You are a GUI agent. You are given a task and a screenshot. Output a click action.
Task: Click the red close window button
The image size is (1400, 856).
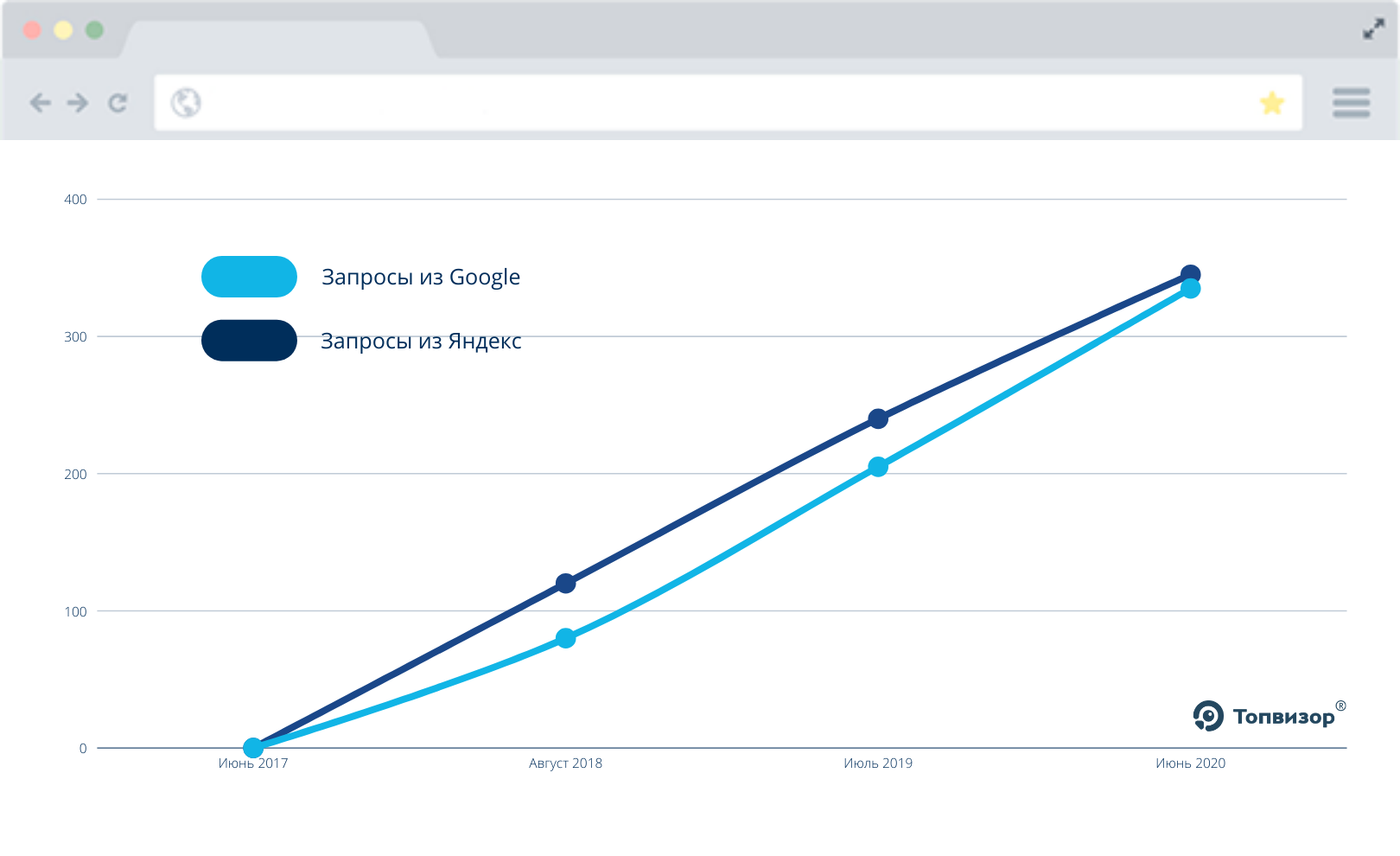[32, 30]
